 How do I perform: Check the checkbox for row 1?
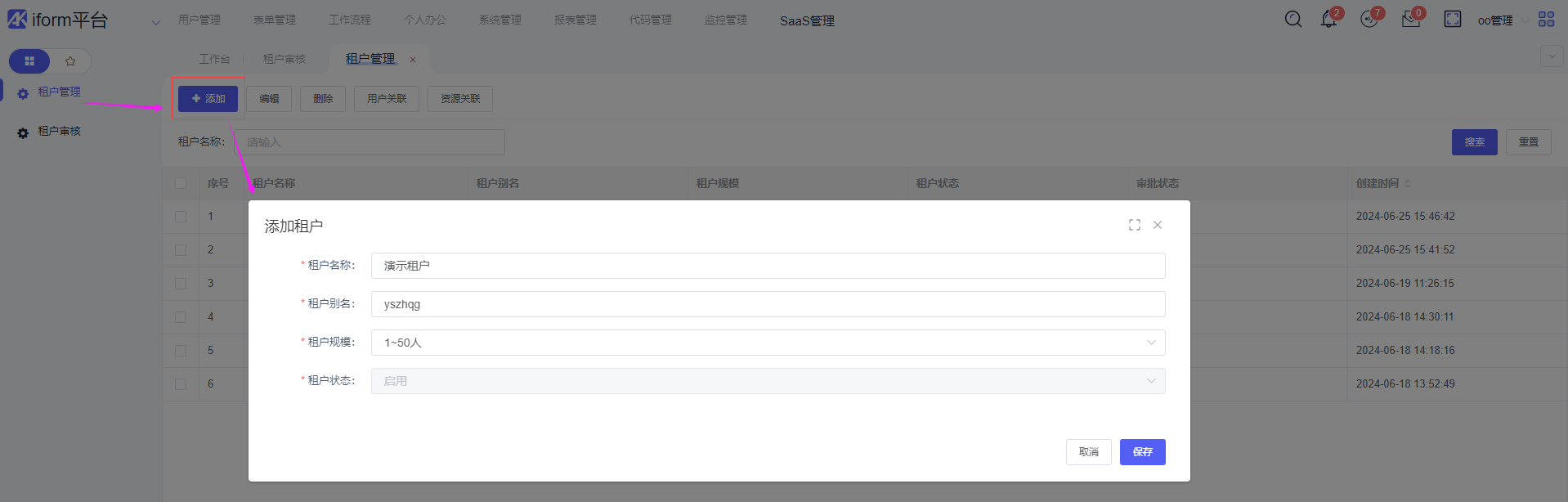pyautogui.click(x=181, y=217)
